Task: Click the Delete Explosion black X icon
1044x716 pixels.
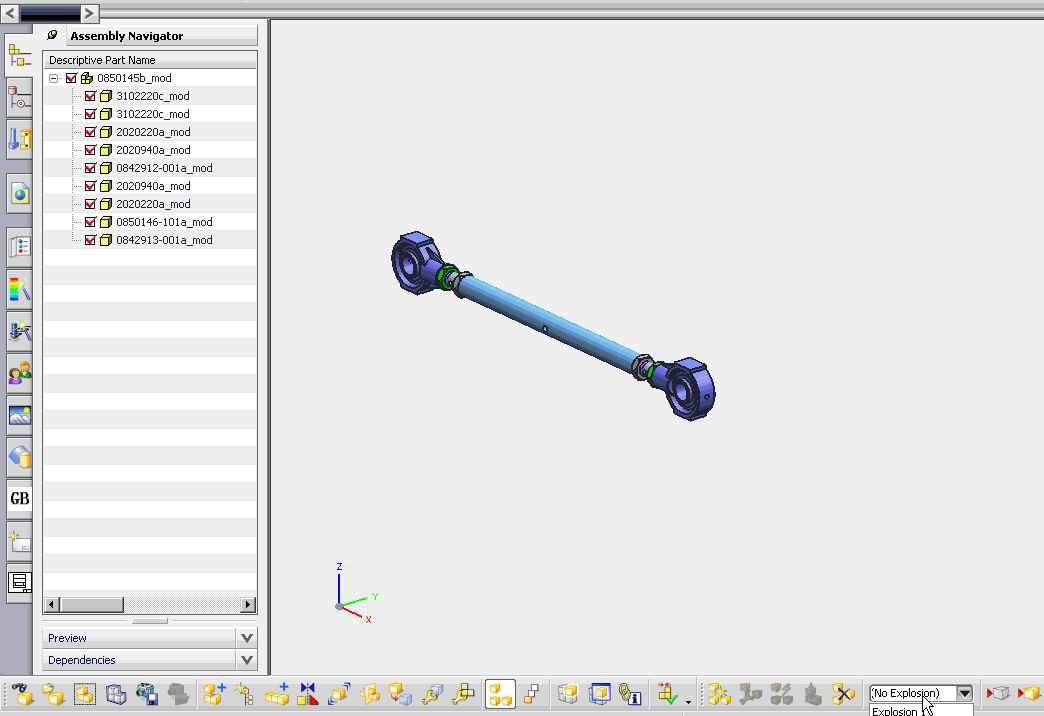Action: coord(844,694)
